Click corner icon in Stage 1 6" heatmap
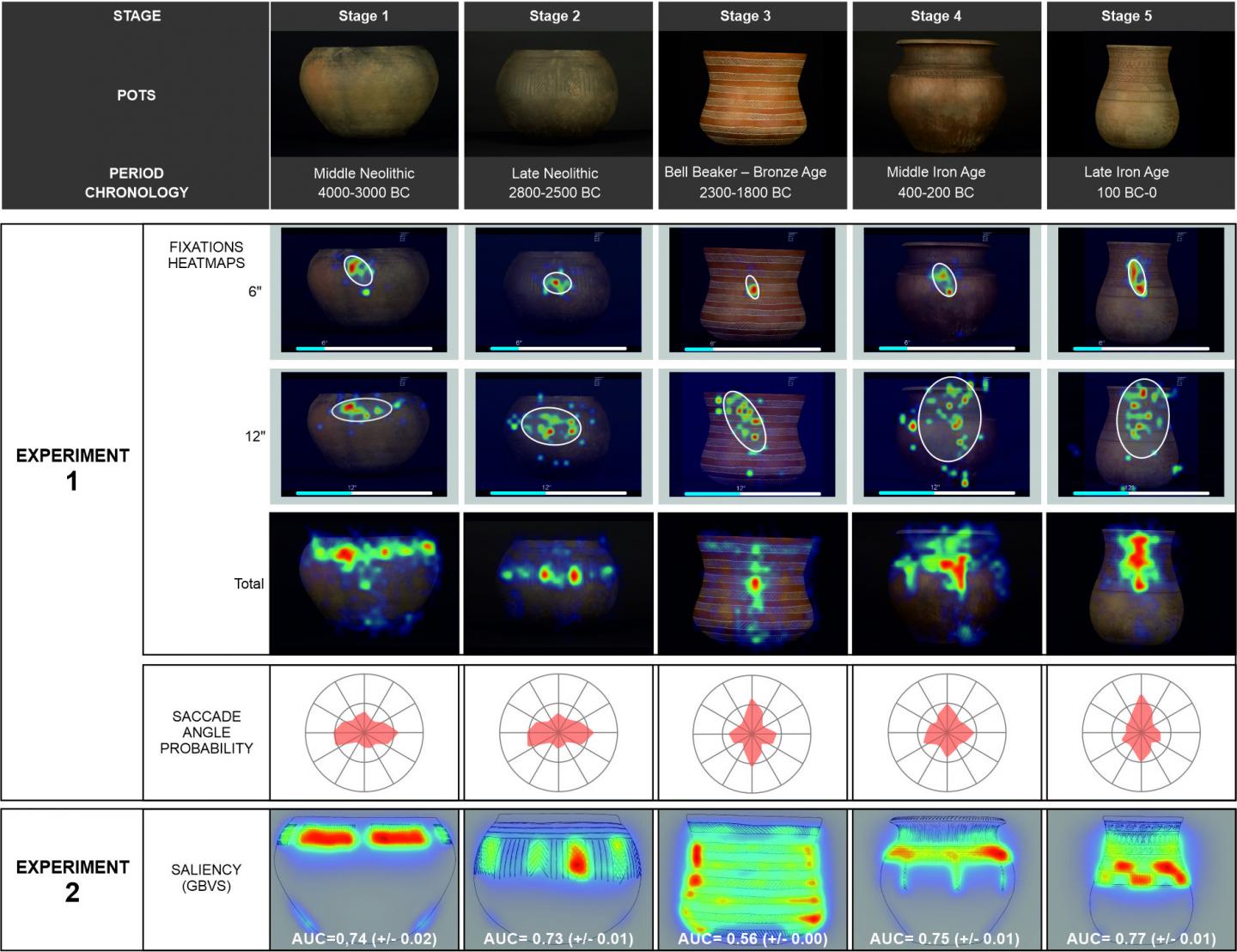Viewport: 1237px width, 952px height. [403, 237]
